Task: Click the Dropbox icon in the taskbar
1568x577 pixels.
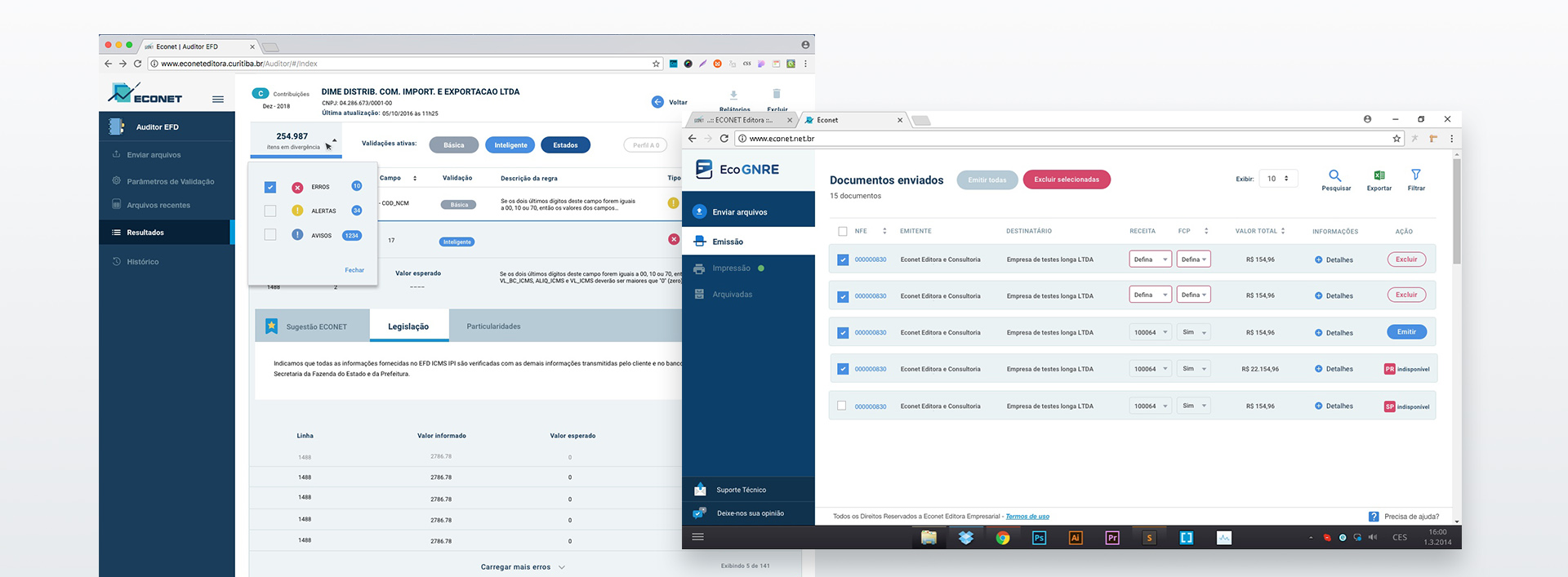Action: (966, 538)
